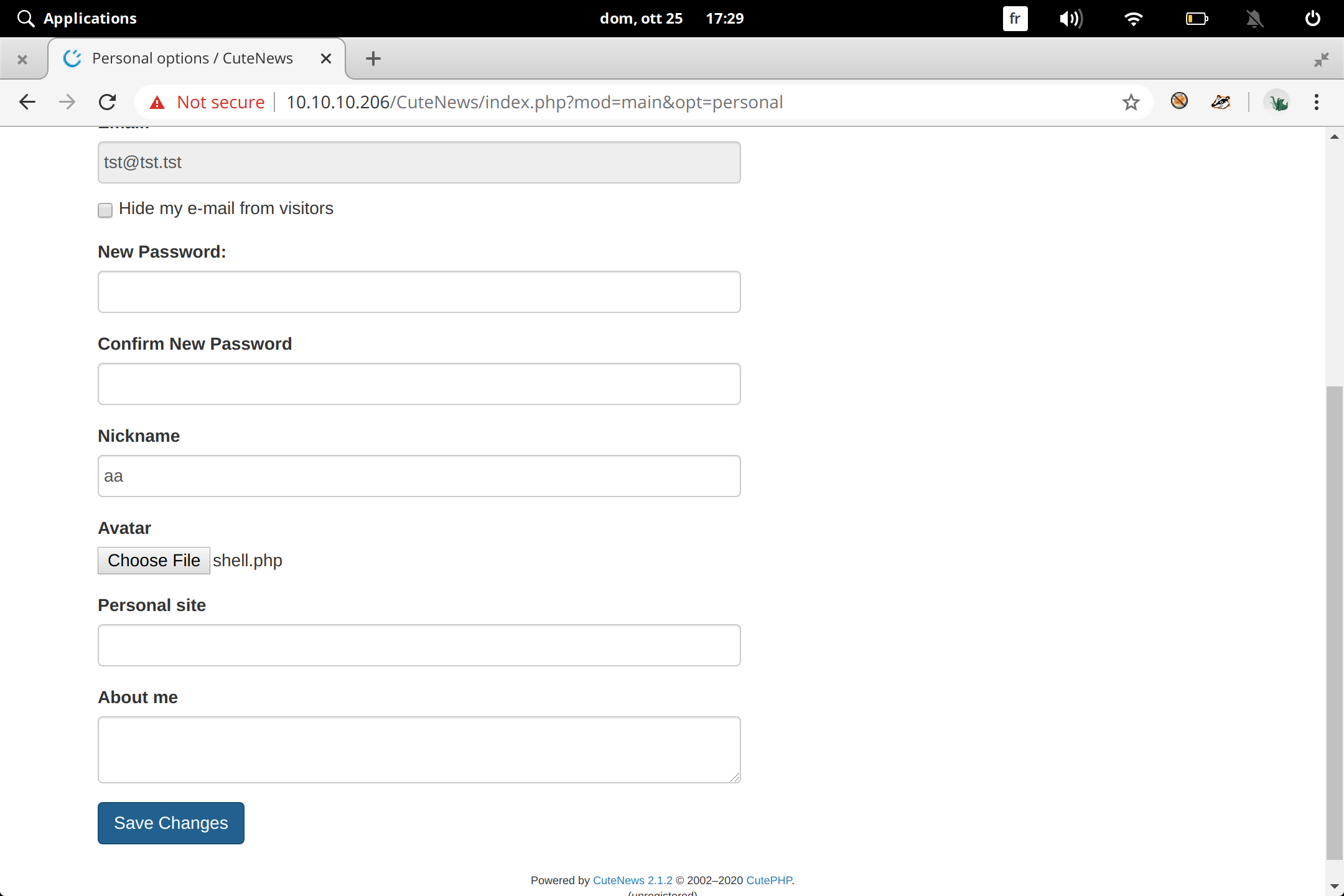The width and height of the screenshot is (1344, 896).
Task: Open the Applications menu
Action: 77,19
